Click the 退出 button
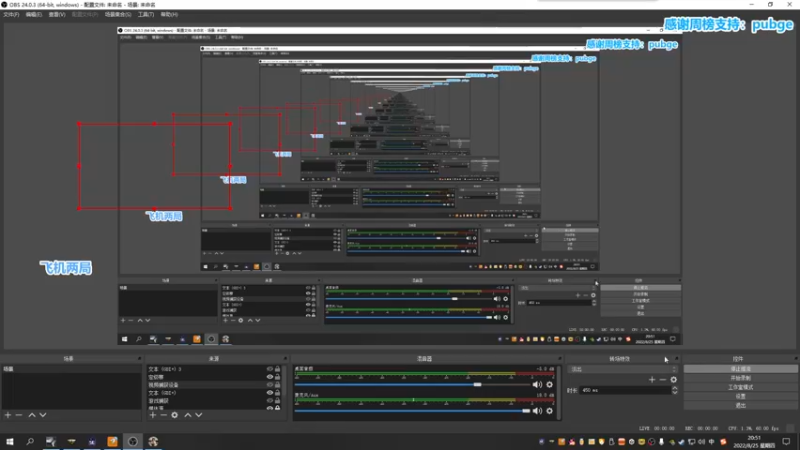 (x=740, y=406)
